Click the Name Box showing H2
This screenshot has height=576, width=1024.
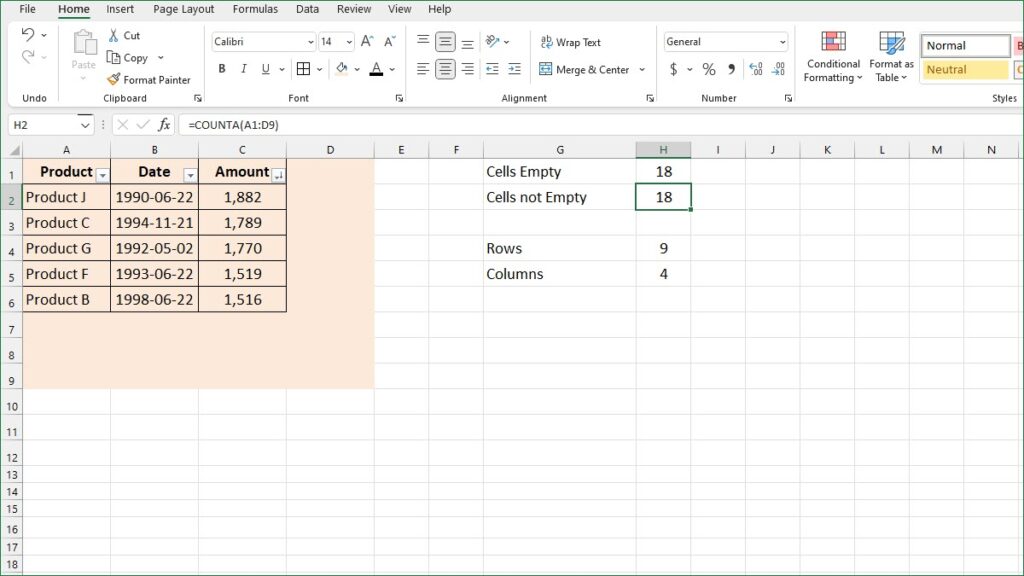click(x=44, y=124)
